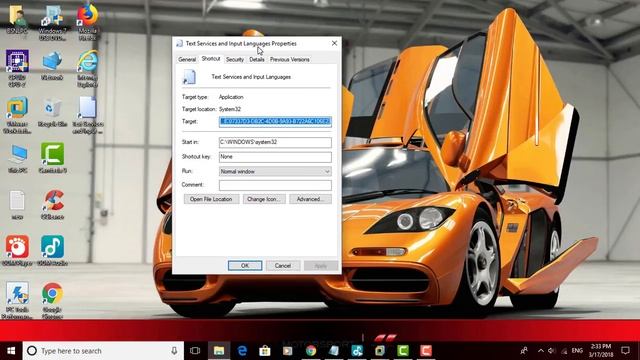Click OK in the Properties dialog
This screenshot has width=640, height=360.
click(245, 266)
